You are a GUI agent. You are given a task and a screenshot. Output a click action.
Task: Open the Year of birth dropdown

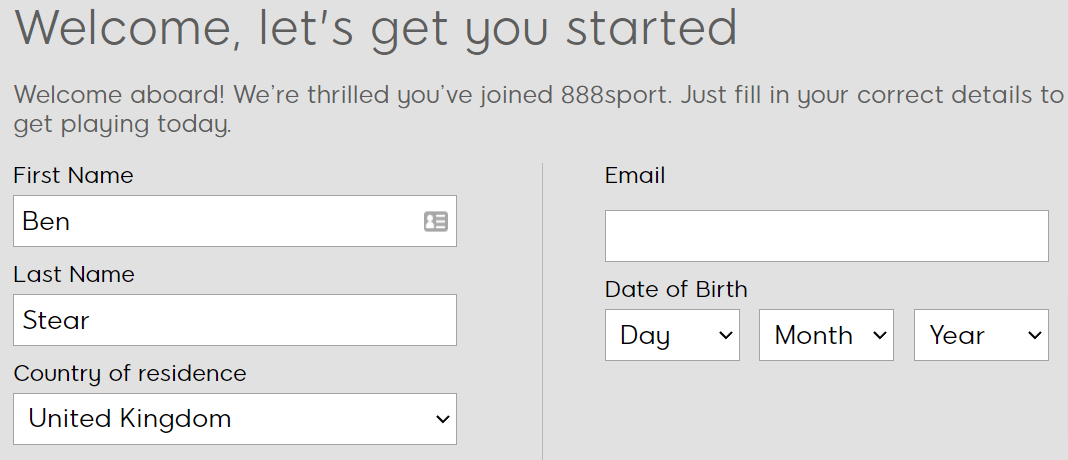[981, 335]
